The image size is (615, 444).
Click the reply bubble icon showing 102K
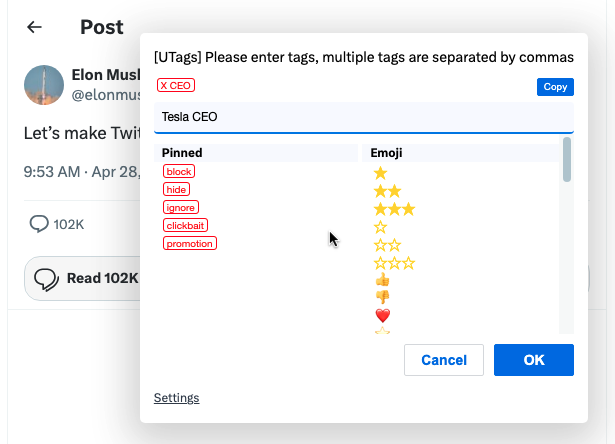pyautogui.click(x=40, y=223)
